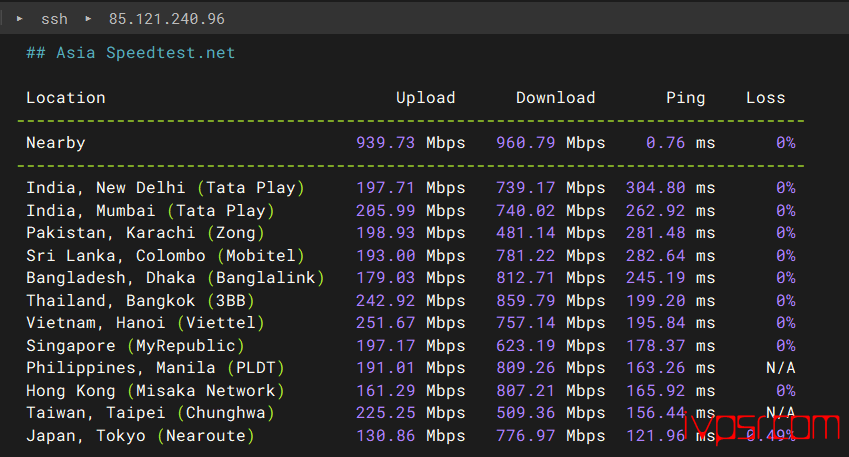Click the Sri Lanka, Colombo row

click(410, 256)
